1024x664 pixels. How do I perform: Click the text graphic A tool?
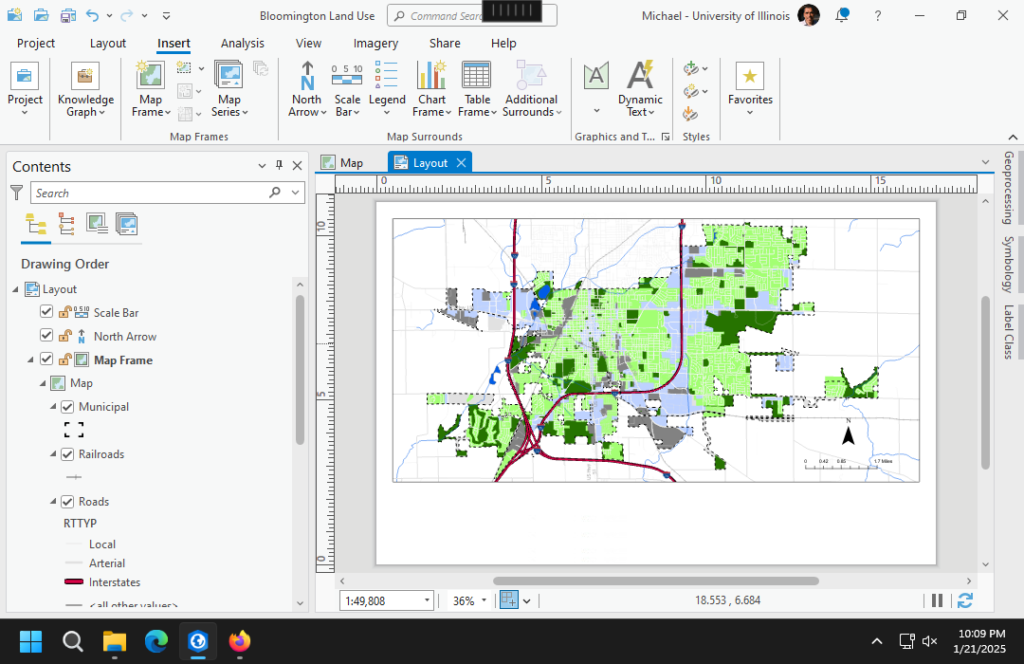click(596, 76)
